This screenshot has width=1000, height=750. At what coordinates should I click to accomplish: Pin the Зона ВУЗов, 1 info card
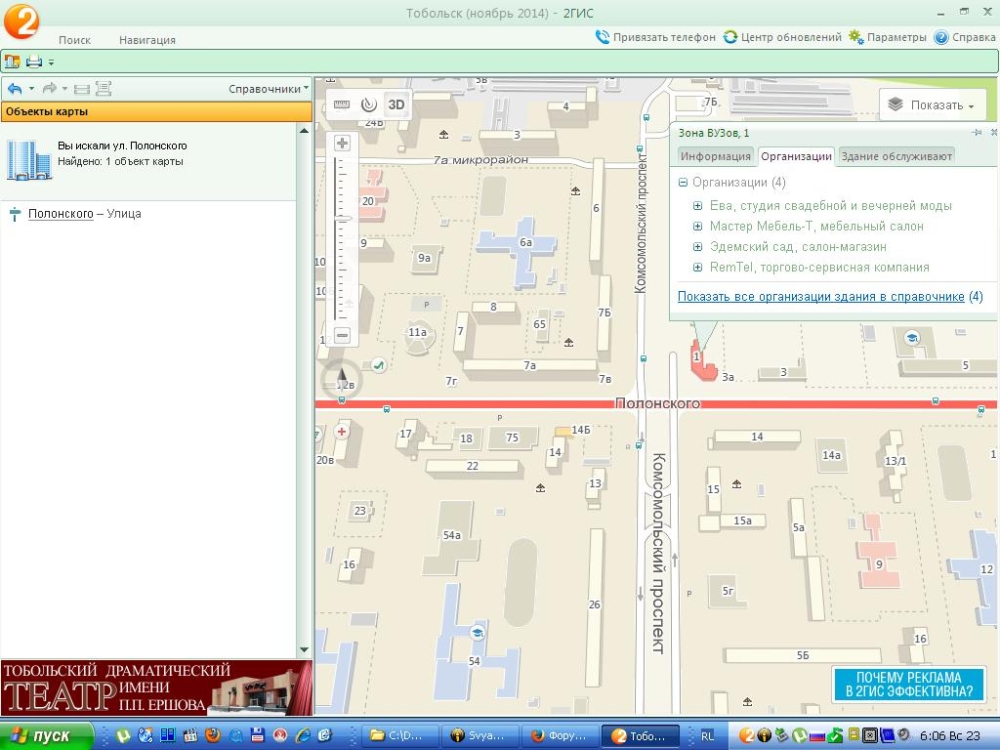(976, 133)
